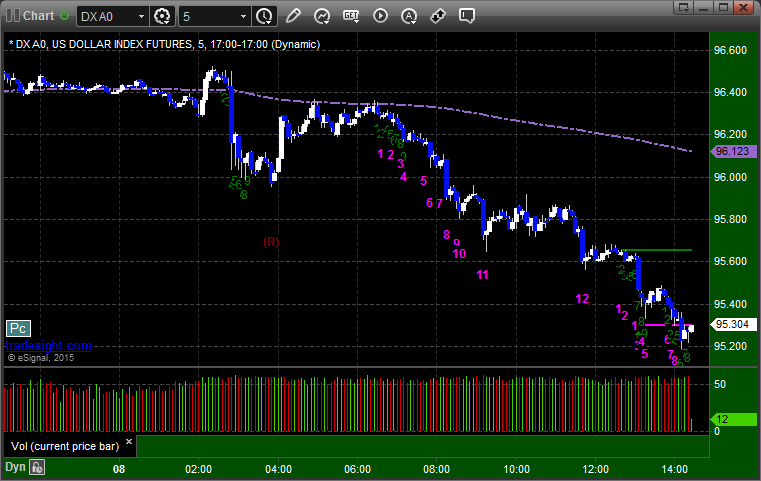Expand the interval 5 dropdown
The image size is (761, 481).
(x=244, y=17)
